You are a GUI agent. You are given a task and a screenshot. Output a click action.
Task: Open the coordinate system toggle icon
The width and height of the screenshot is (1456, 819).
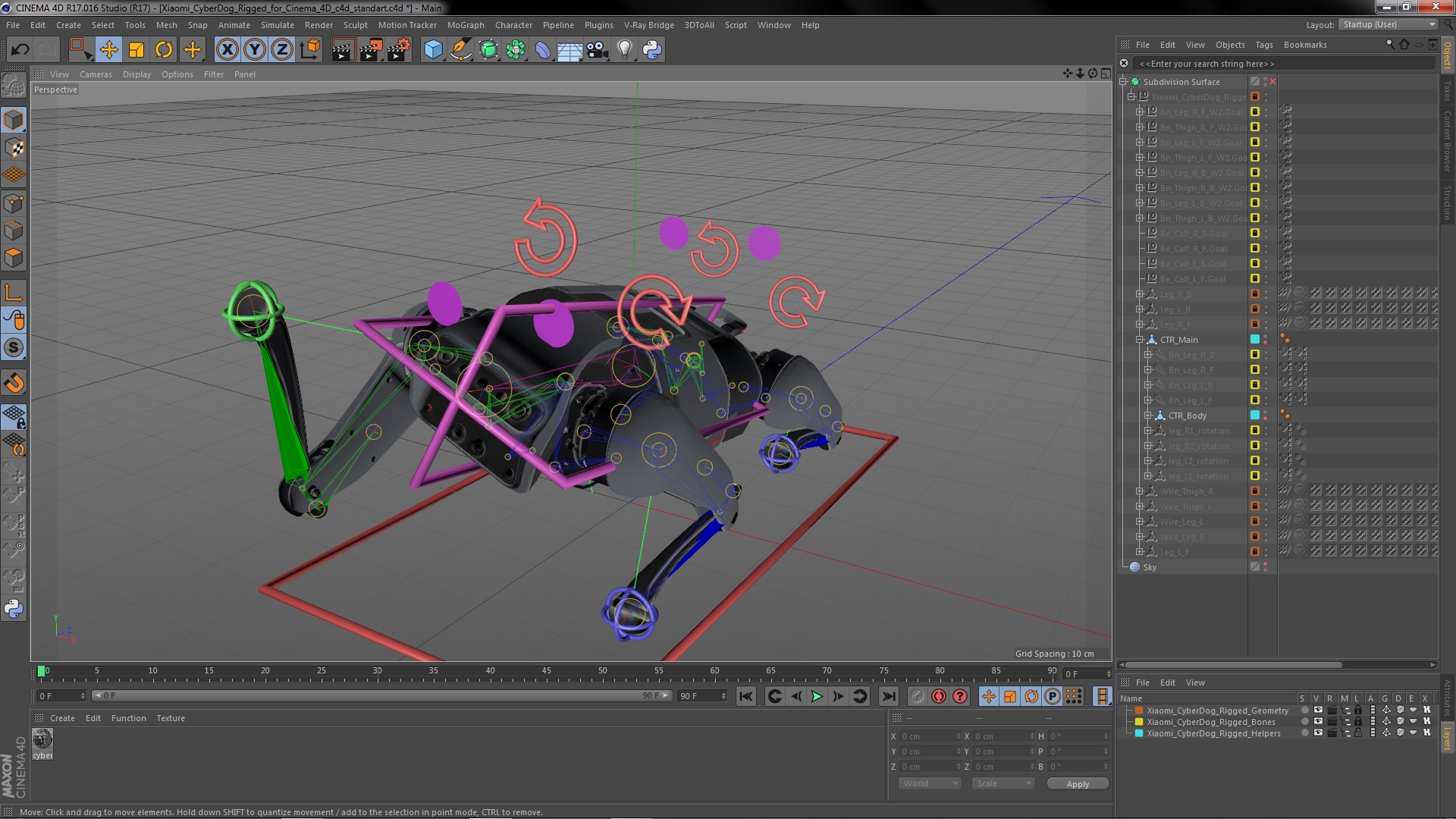[x=309, y=50]
